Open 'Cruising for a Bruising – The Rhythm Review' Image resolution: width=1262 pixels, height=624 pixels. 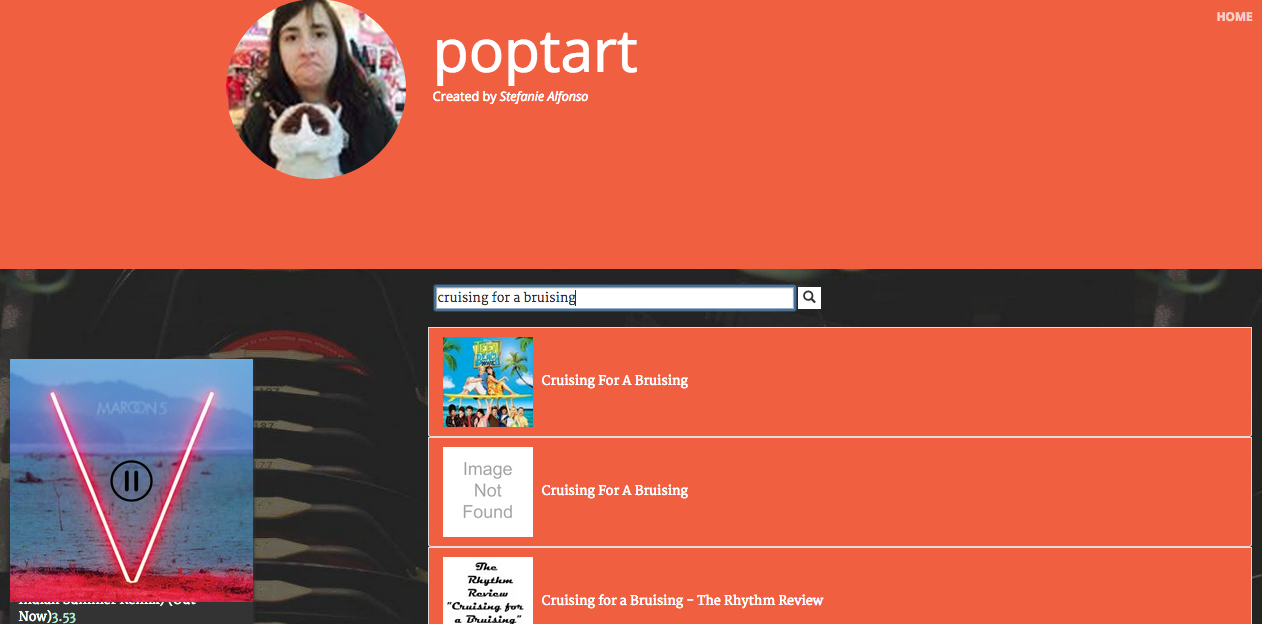[x=682, y=600]
